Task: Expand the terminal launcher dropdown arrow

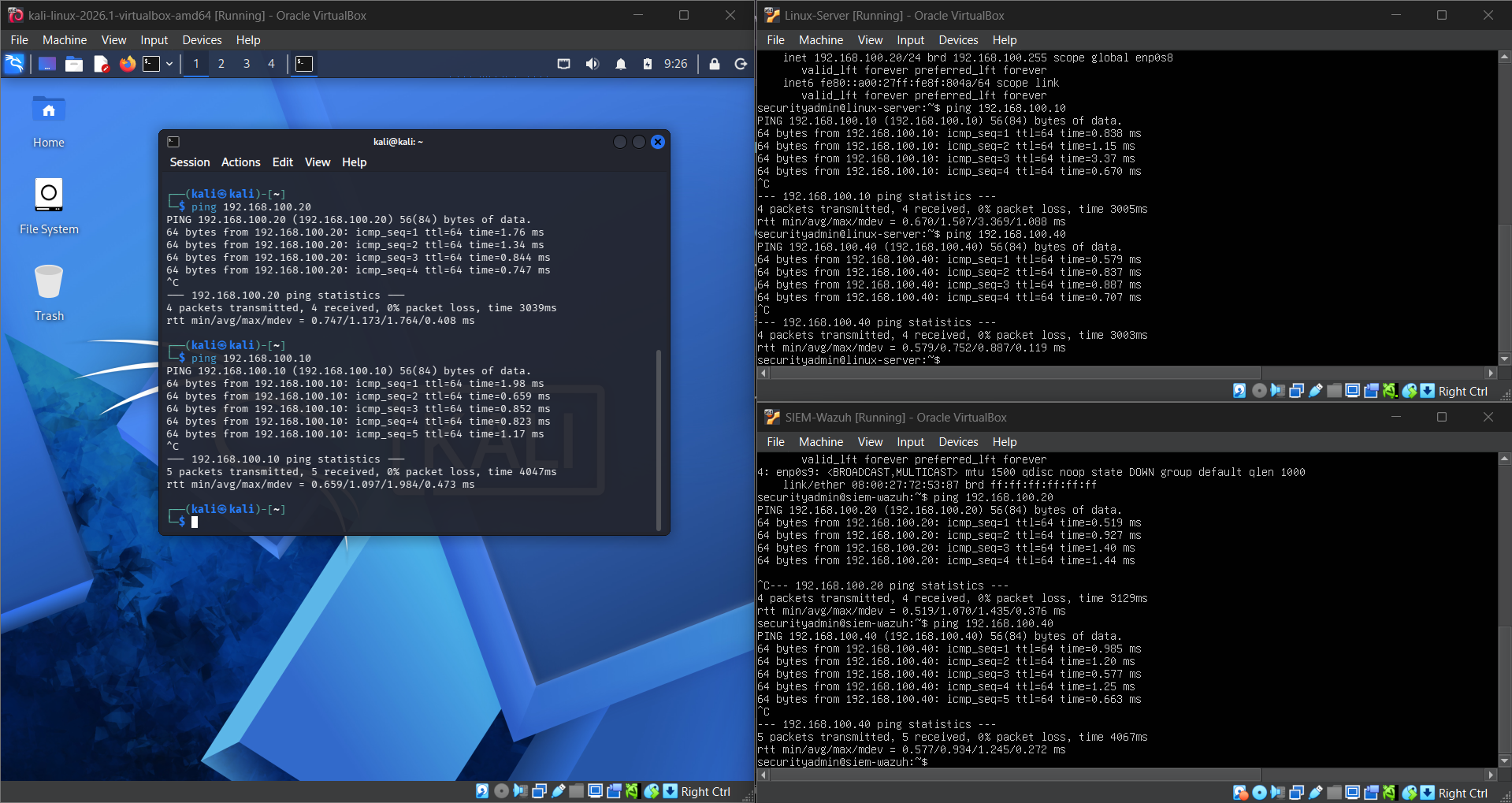Action: pos(169,64)
